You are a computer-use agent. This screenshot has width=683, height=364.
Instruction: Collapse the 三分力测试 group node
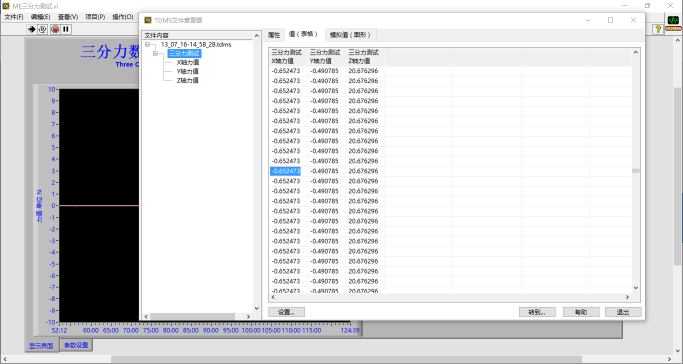[x=156, y=54]
